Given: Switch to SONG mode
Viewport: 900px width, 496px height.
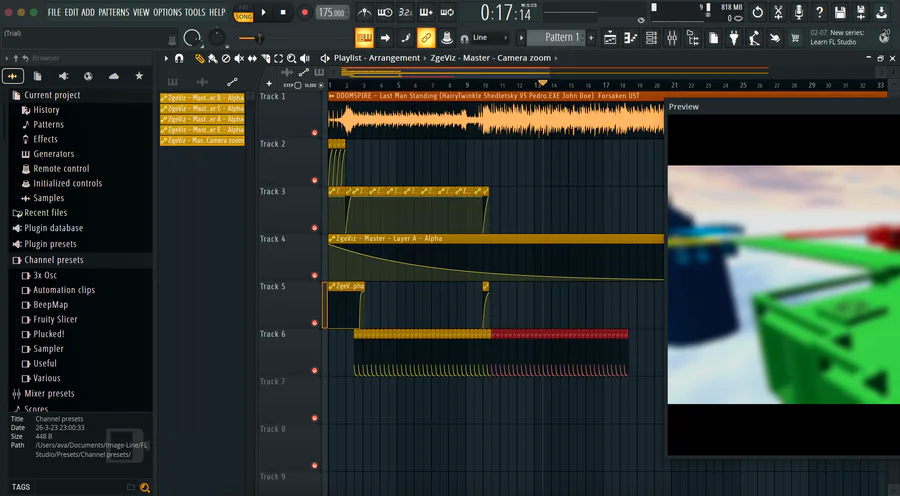Looking at the screenshot, I should (x=243, y=17).
